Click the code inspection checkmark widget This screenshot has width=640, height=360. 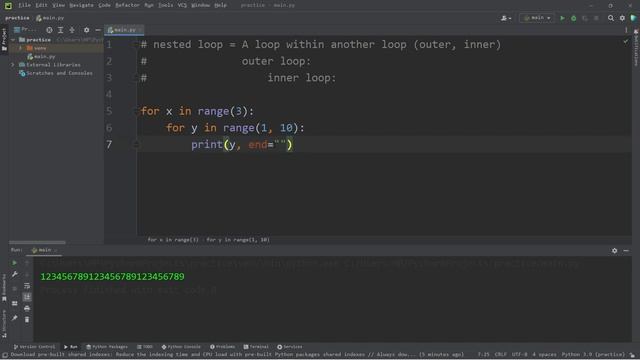626,41
